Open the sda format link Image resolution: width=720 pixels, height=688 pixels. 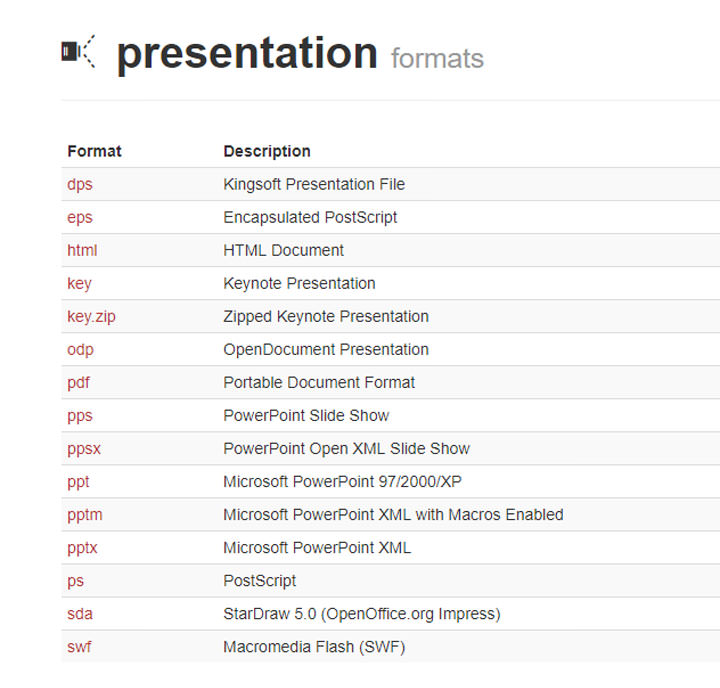pyautogui.click(x=80, y=613)
